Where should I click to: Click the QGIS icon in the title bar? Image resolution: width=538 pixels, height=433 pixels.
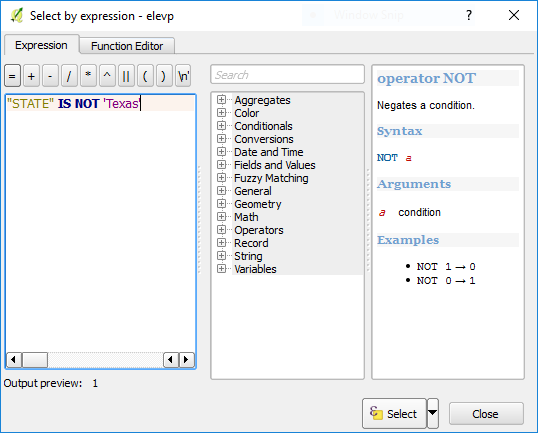pos(17,16)
